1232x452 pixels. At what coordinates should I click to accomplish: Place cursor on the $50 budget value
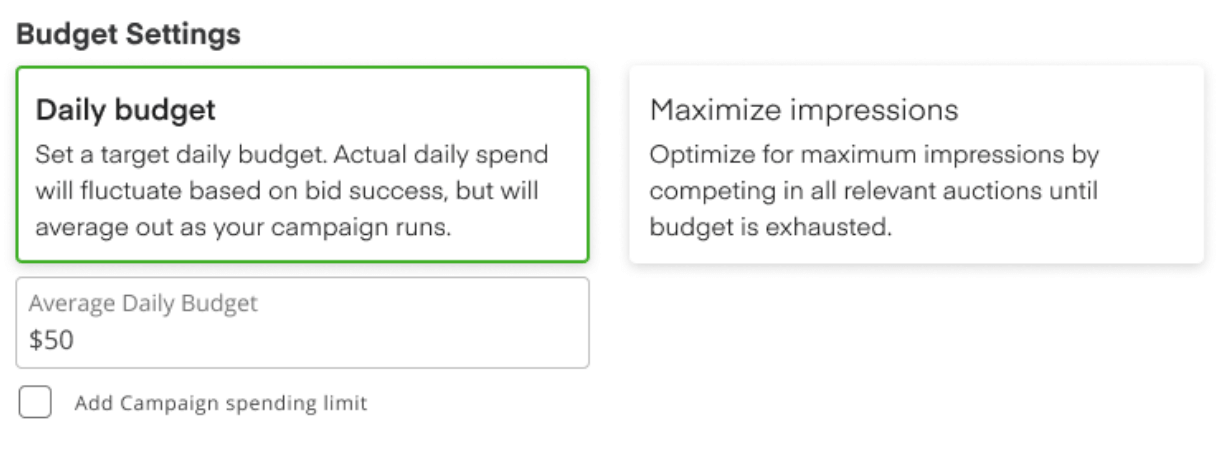point(52,341)
